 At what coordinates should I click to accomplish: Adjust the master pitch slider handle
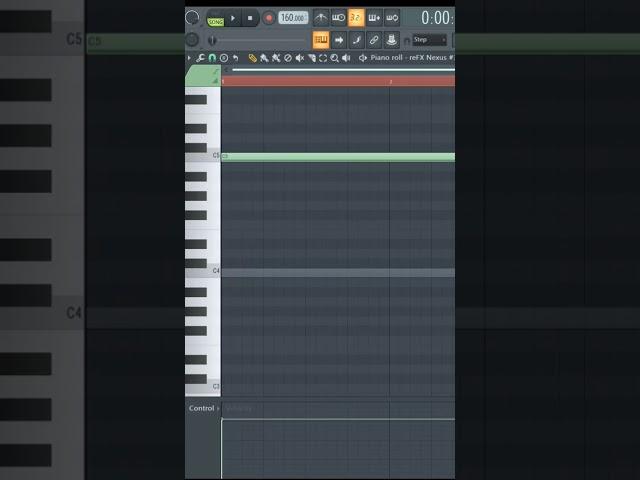point(212,40)
